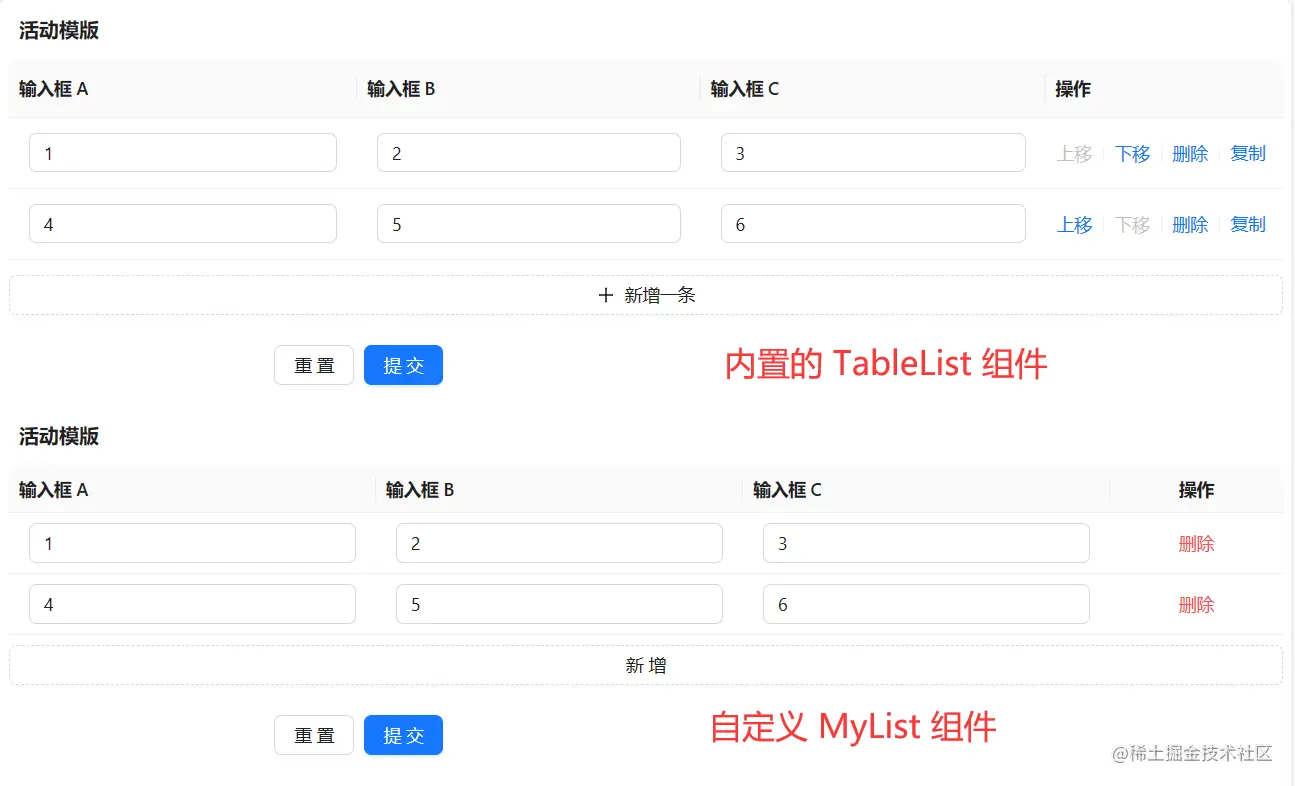Focus MyList input B containing 5
1295x786 pixels.
tap(559, 604)
